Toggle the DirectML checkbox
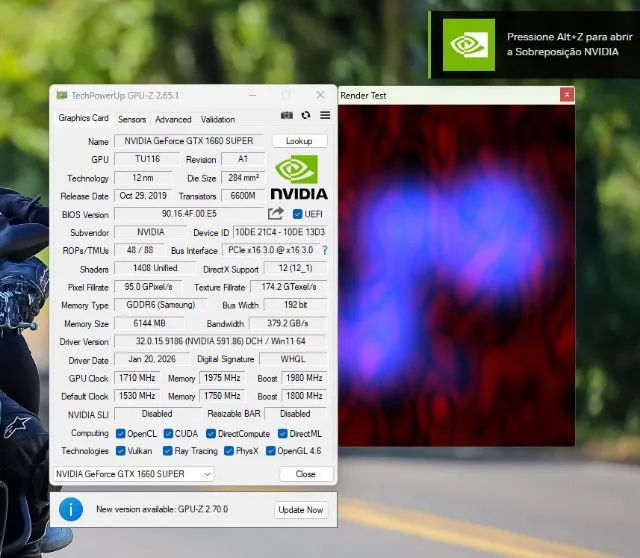This screenshot has height=558, width=640. pos(282,434)
